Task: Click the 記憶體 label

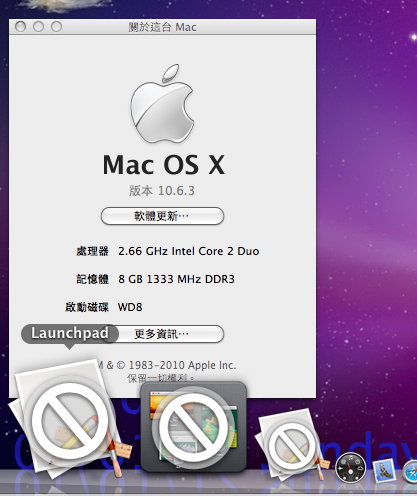Action: tap(92, 279)
